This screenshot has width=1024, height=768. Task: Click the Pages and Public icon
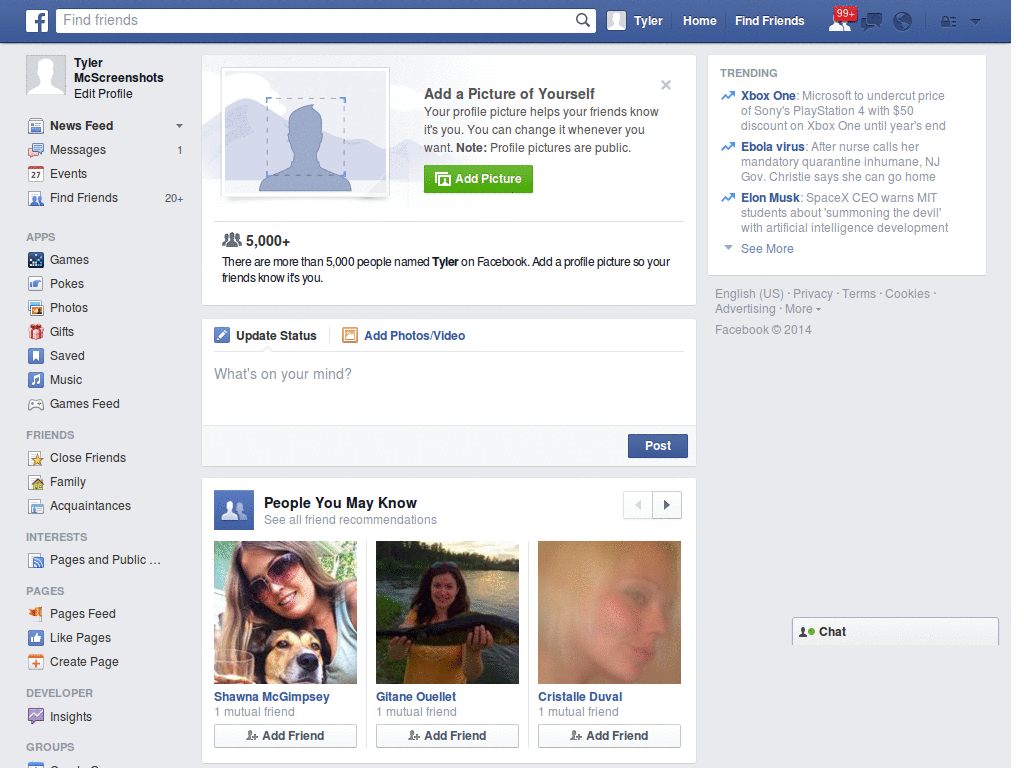coord(36,560)
